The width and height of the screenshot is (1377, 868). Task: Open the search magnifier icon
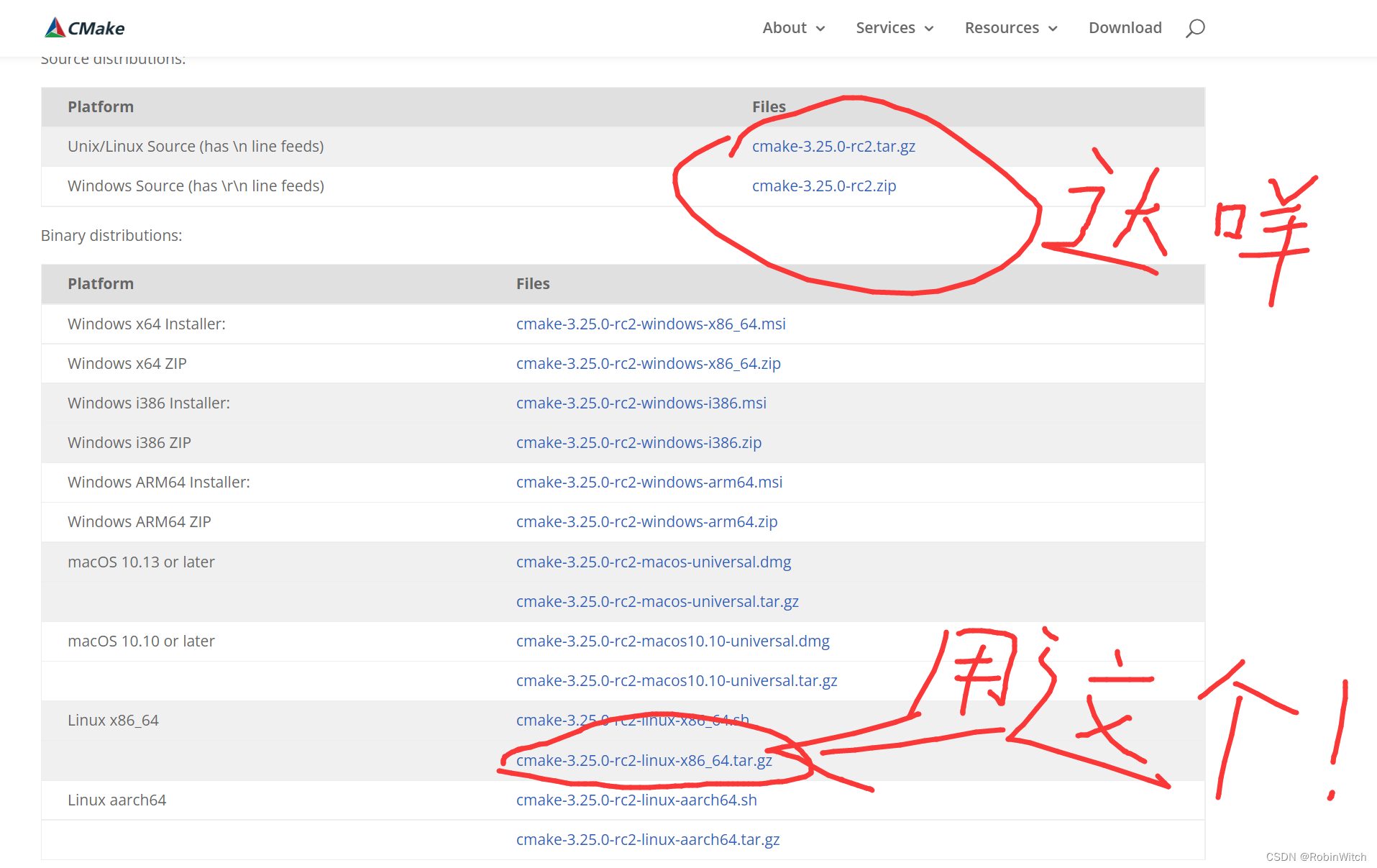[x=1195, y=28]
